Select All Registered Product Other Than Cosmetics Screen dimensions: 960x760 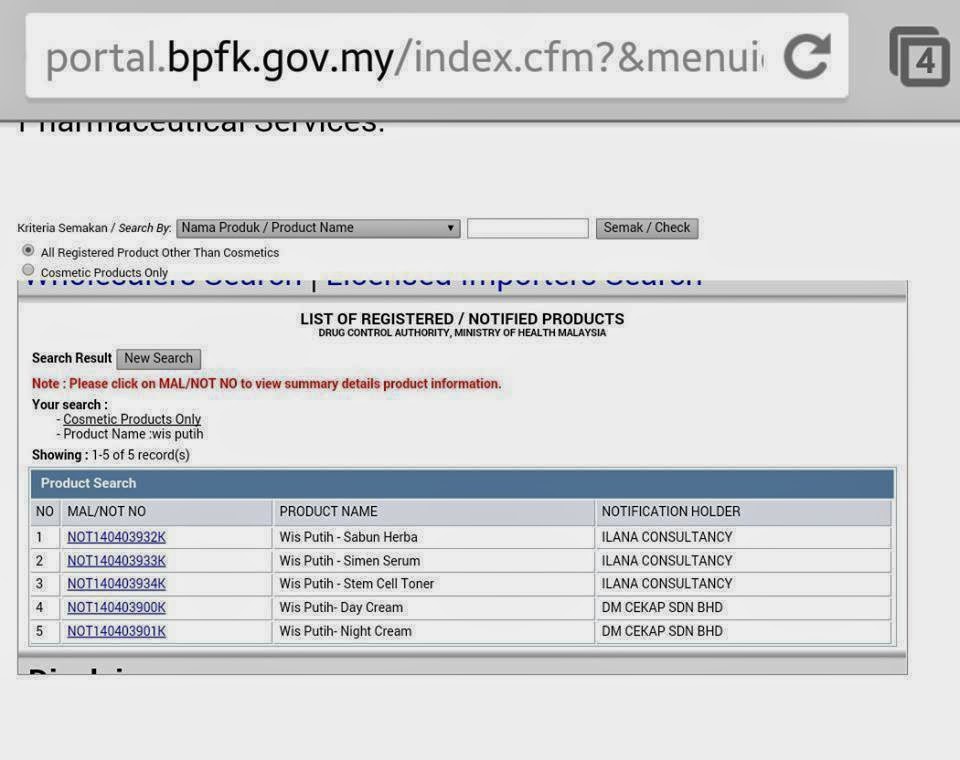(28, 250)
